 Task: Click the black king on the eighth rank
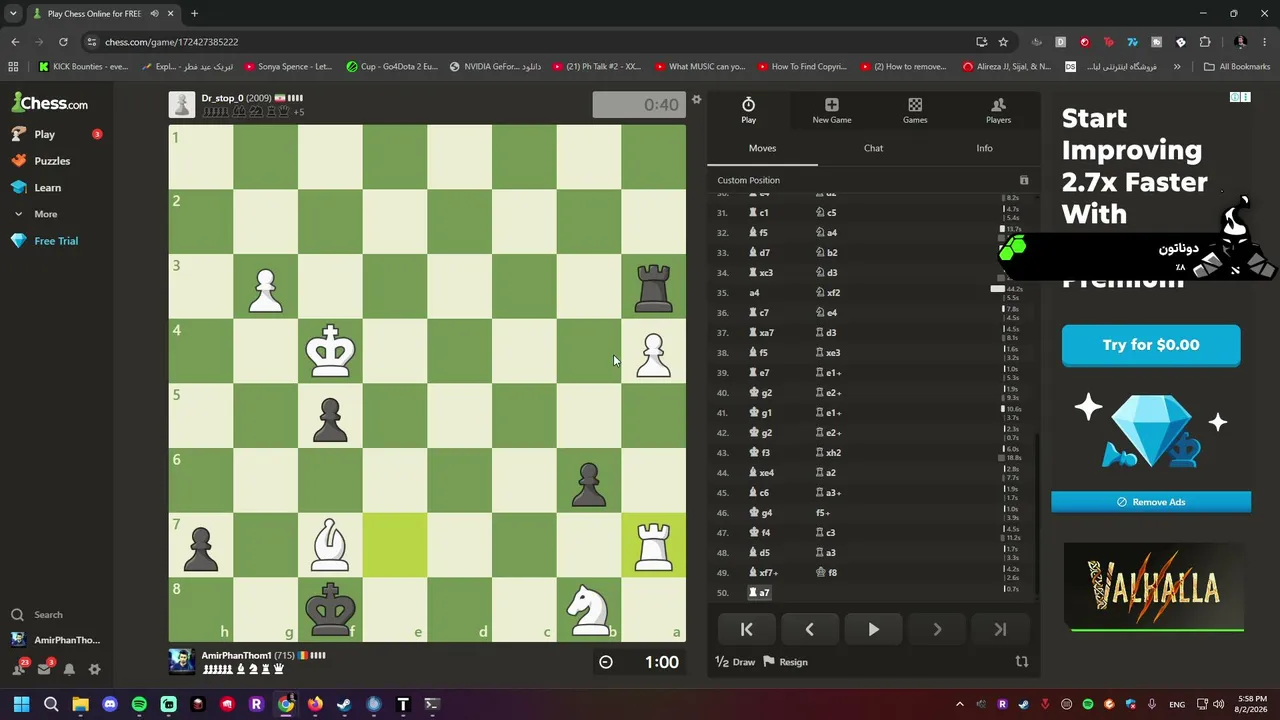(330, 609)
